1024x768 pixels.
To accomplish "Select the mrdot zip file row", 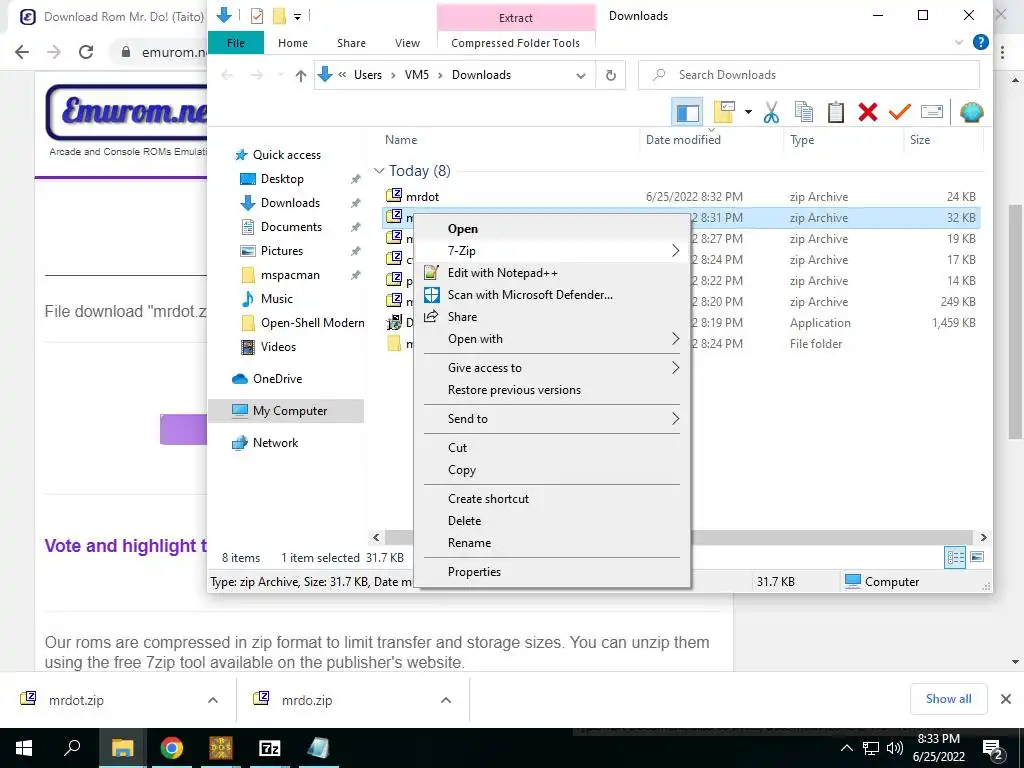I will point(680,197).
